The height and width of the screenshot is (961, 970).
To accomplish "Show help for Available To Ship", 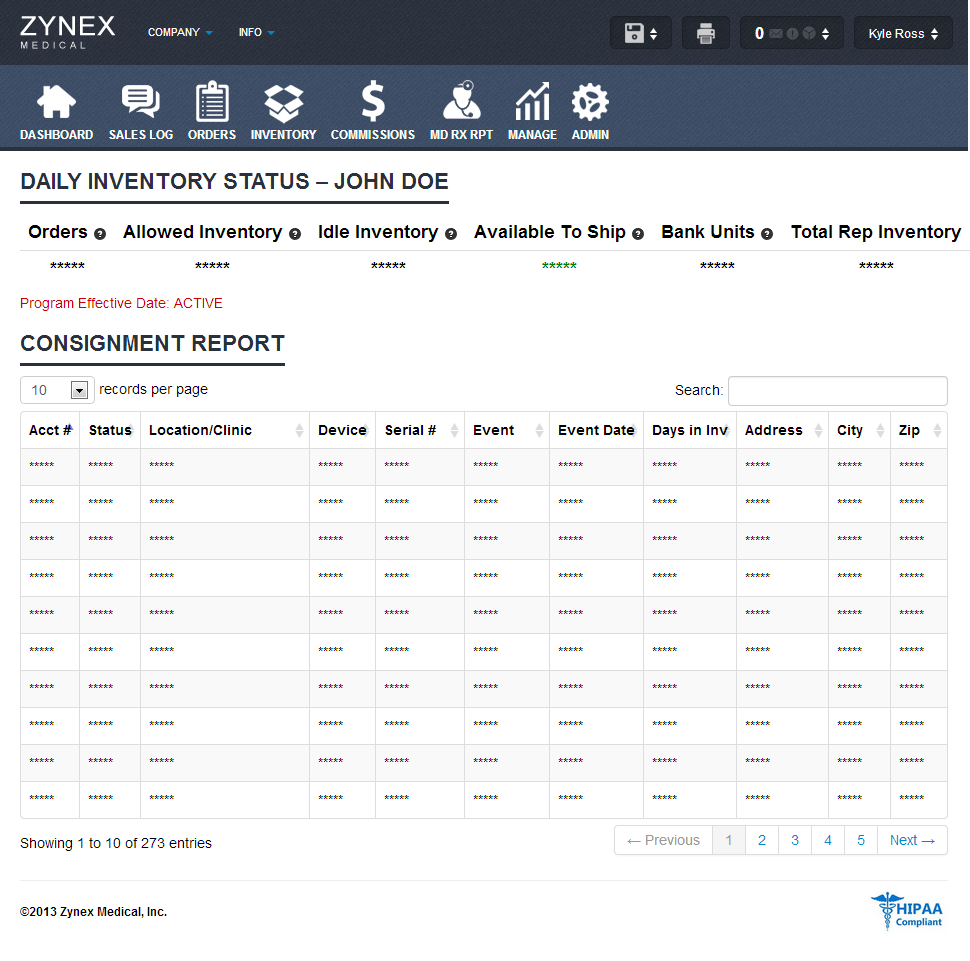I will click(x=638, y=234).
